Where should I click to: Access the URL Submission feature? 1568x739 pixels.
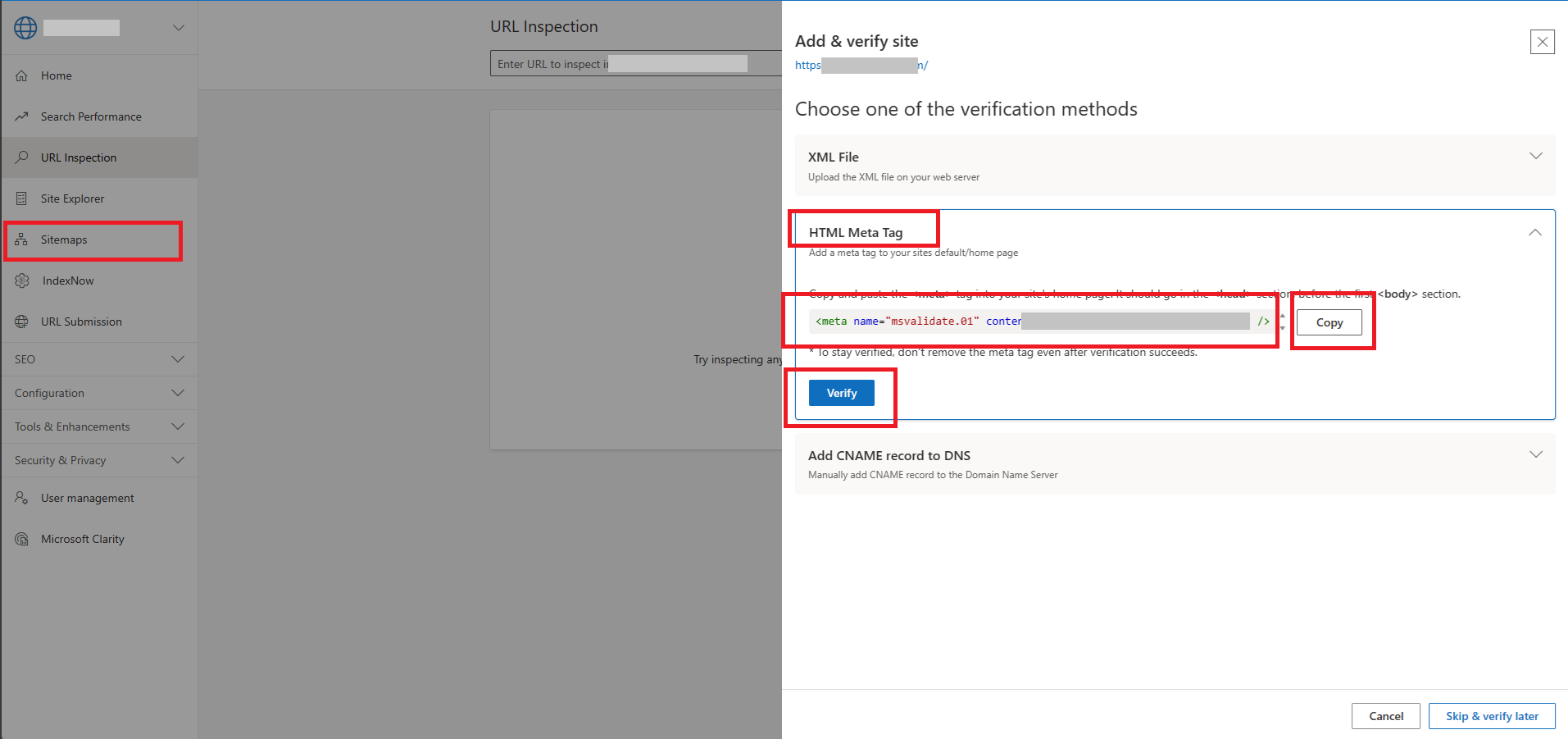point(80,321)
